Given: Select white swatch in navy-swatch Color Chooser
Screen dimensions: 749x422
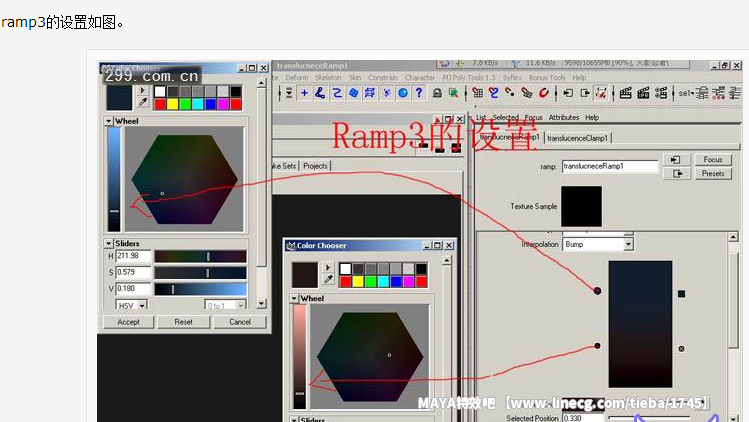Looking at the screenshot, I should [x=160, y=91].
